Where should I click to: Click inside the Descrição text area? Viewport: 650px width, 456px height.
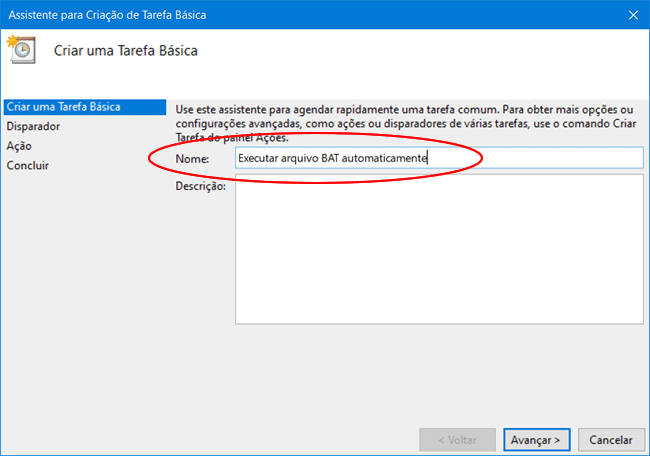click(x=439, y=249)
